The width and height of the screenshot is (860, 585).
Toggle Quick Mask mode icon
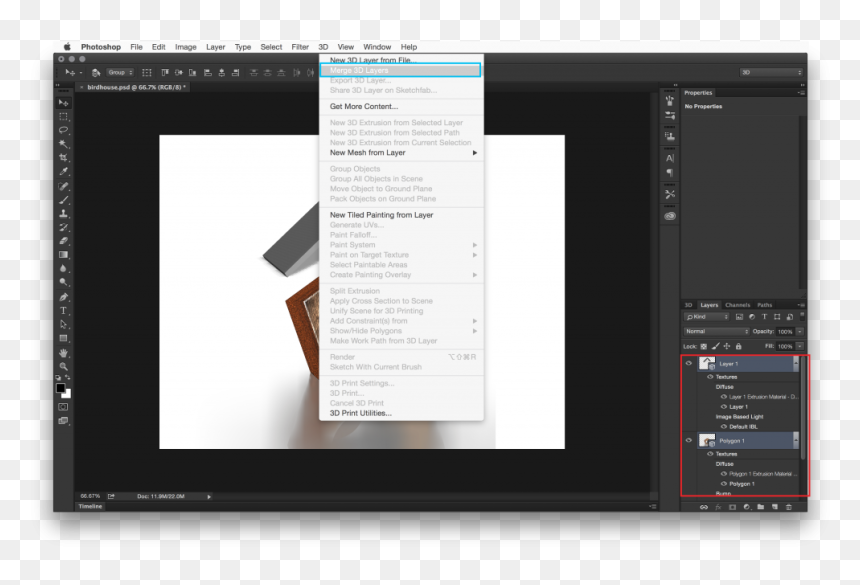point(64,407)
